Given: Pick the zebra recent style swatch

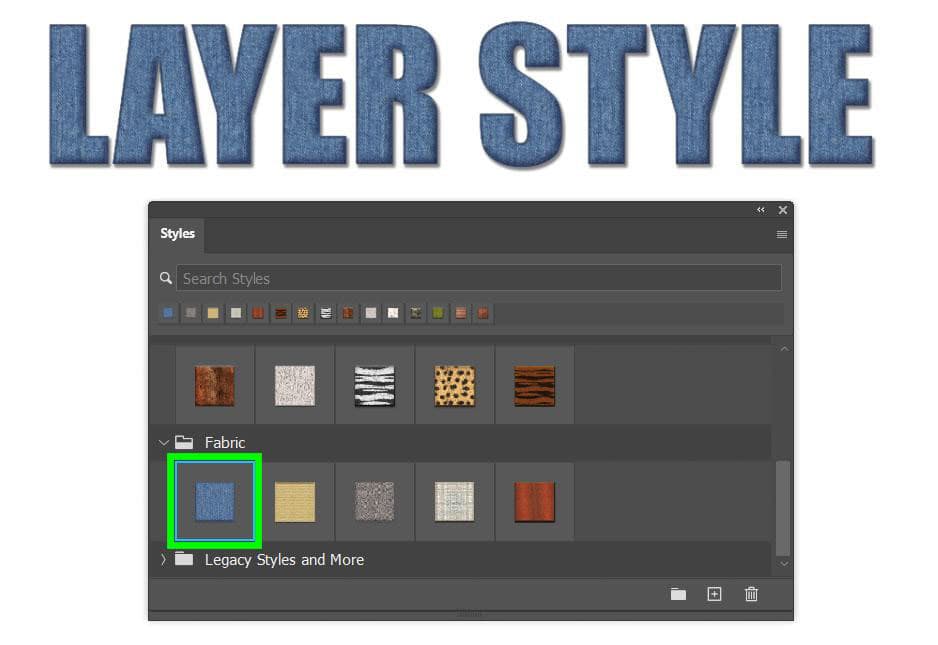Looking at the screenshot, I should tap(326, 313).
